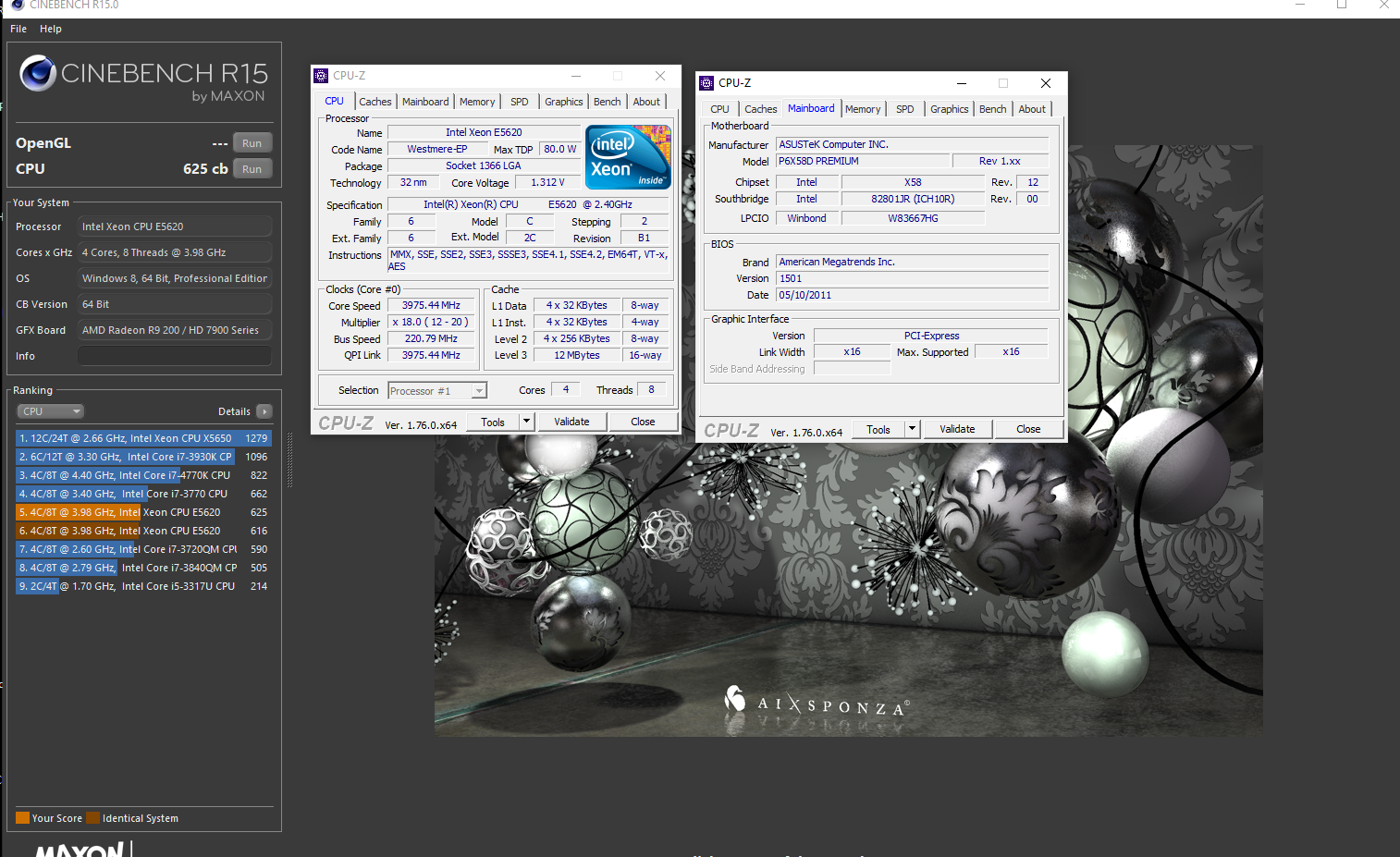
Task: Minimize the left CPU-Z window
Action: (576, 76)
